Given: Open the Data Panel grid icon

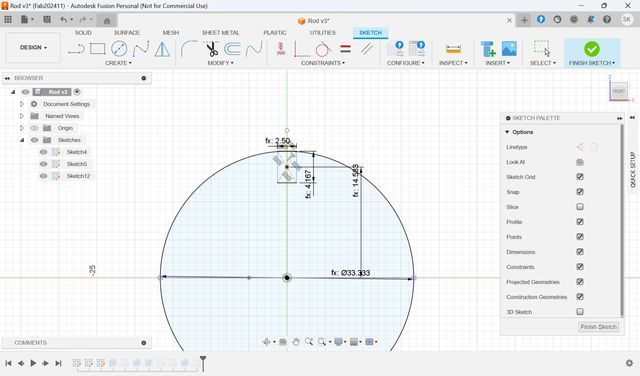Looking at the screenshot, I should coord(8,19).
